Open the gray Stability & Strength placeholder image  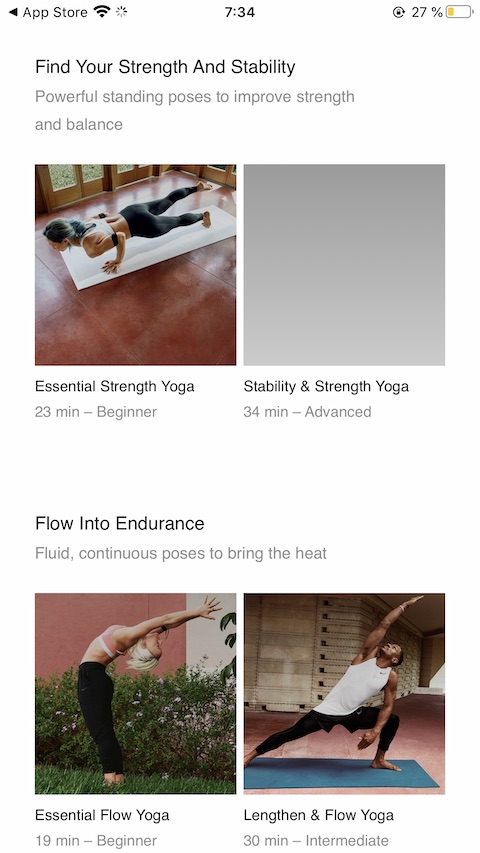344,264
